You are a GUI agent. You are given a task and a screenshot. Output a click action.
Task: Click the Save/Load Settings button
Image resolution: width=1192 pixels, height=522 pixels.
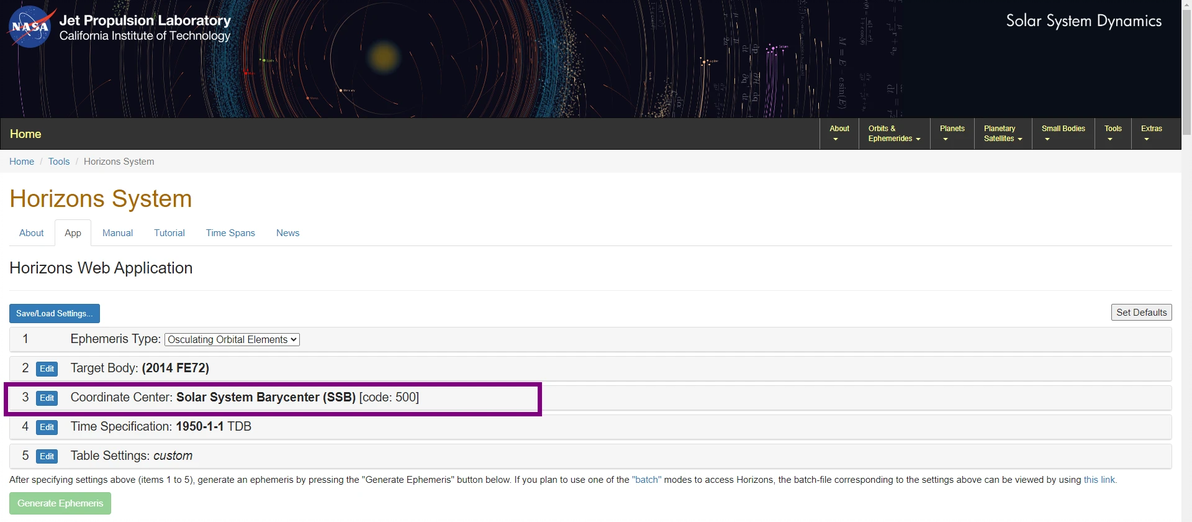tap(55, 314)
